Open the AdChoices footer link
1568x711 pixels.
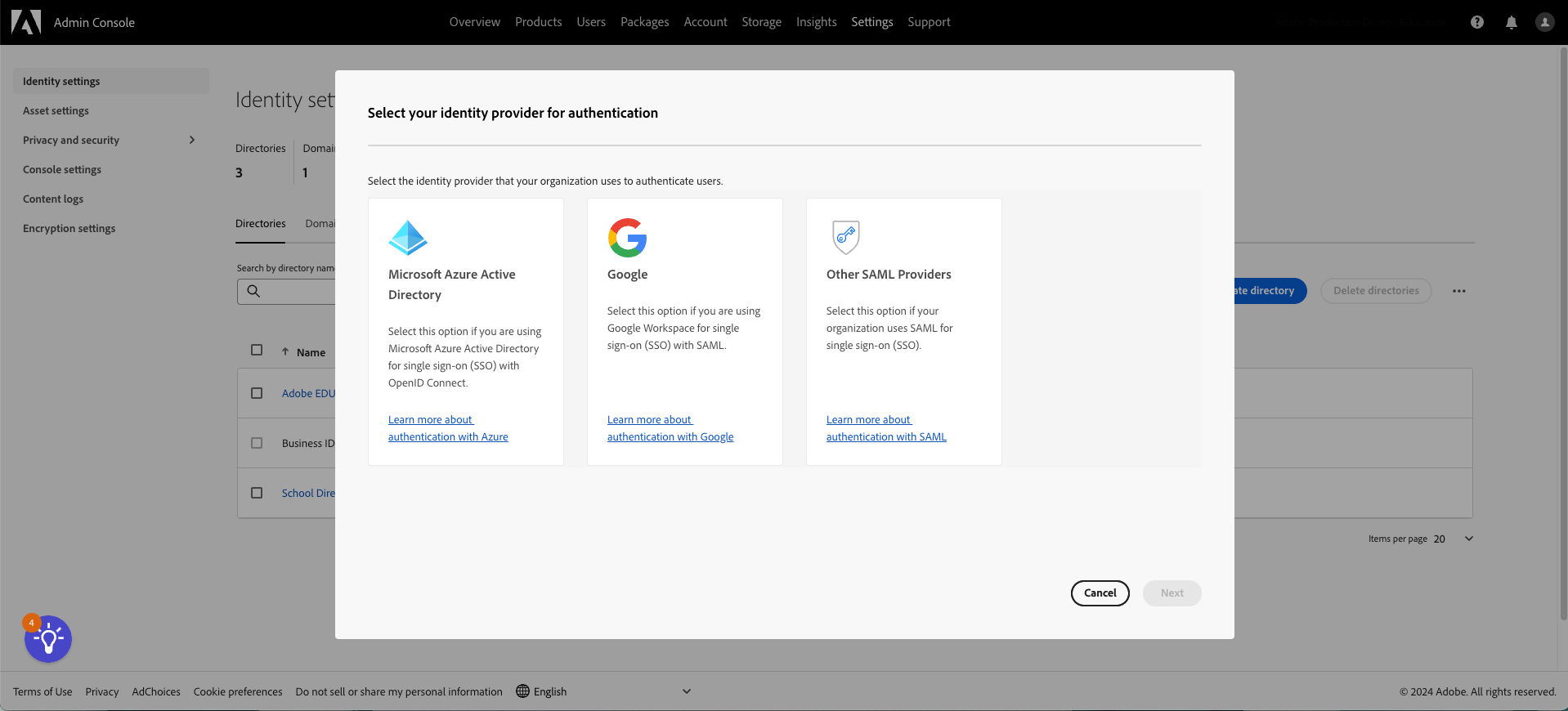pos(156,691)
